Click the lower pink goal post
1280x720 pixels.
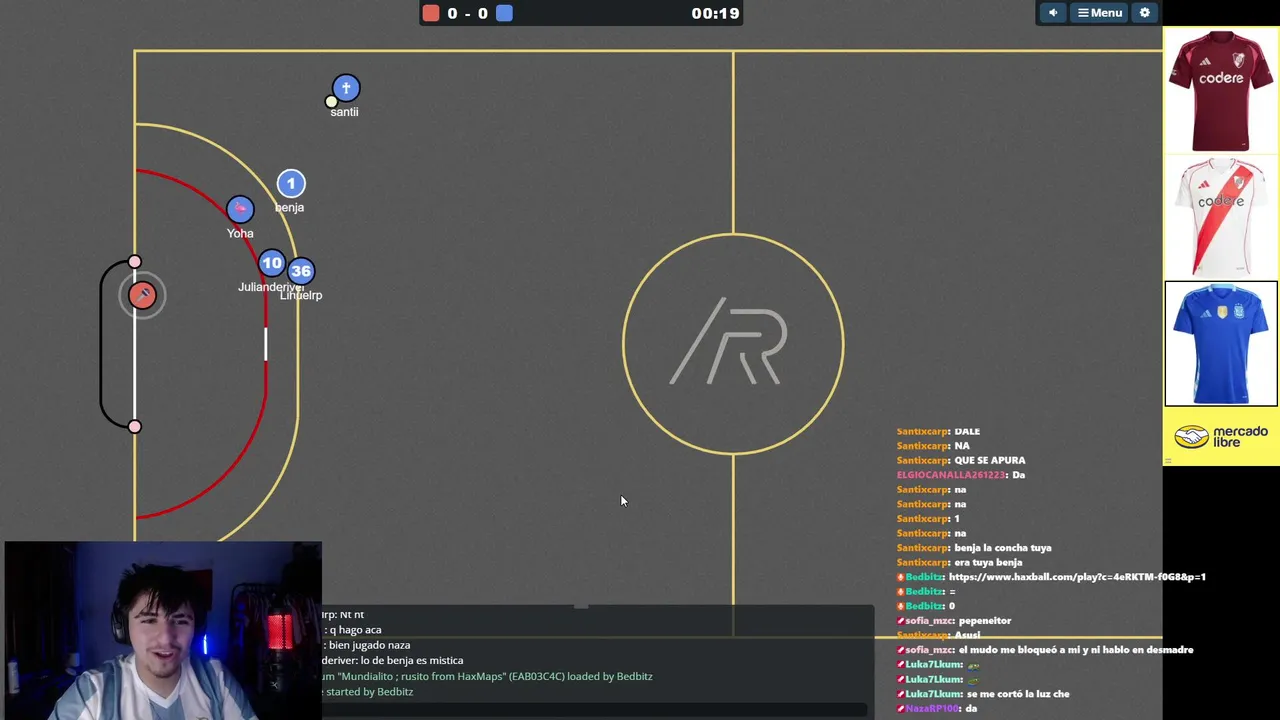(x=135, y=427)
